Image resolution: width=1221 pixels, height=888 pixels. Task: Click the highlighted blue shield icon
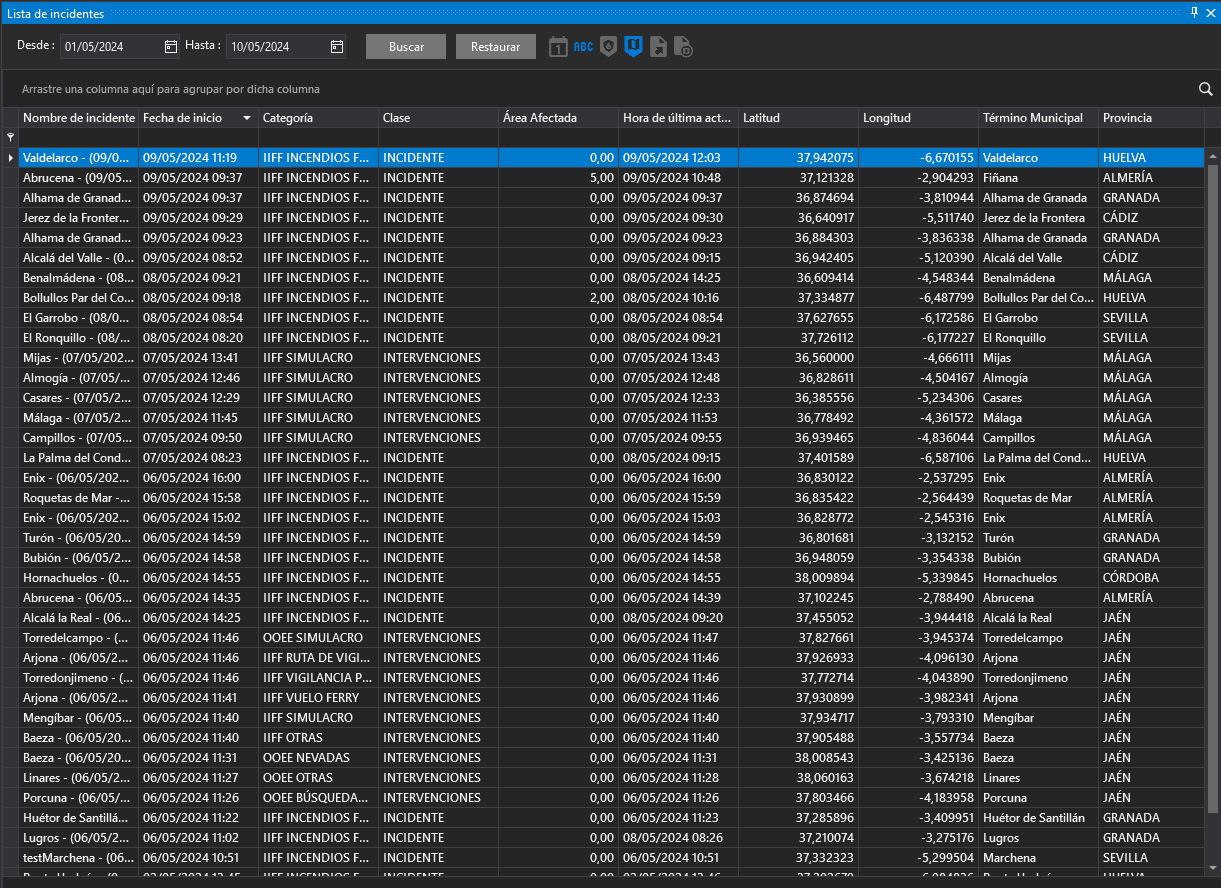click(x=633, y=47)
